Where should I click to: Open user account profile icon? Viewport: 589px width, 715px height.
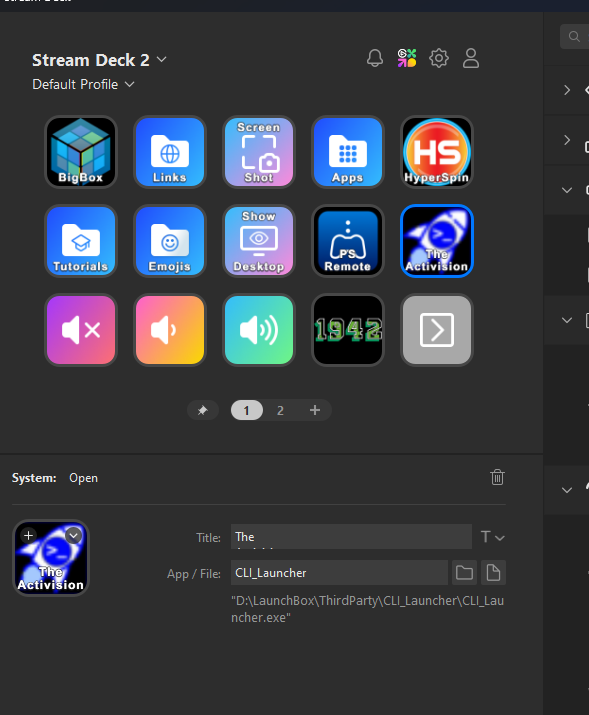click(x=470, y=58)
